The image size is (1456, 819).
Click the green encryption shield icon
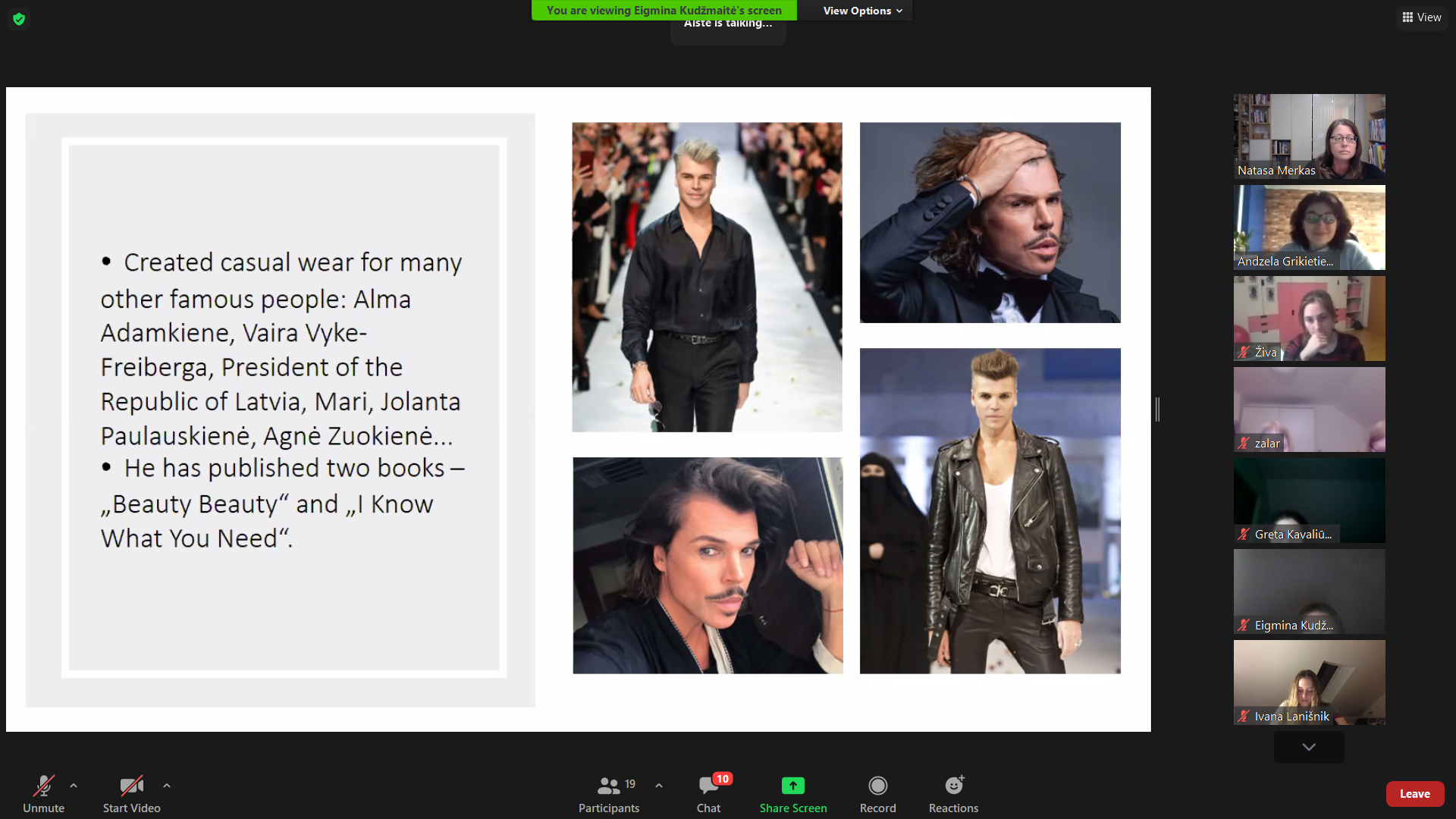click(x=19, y=19)
